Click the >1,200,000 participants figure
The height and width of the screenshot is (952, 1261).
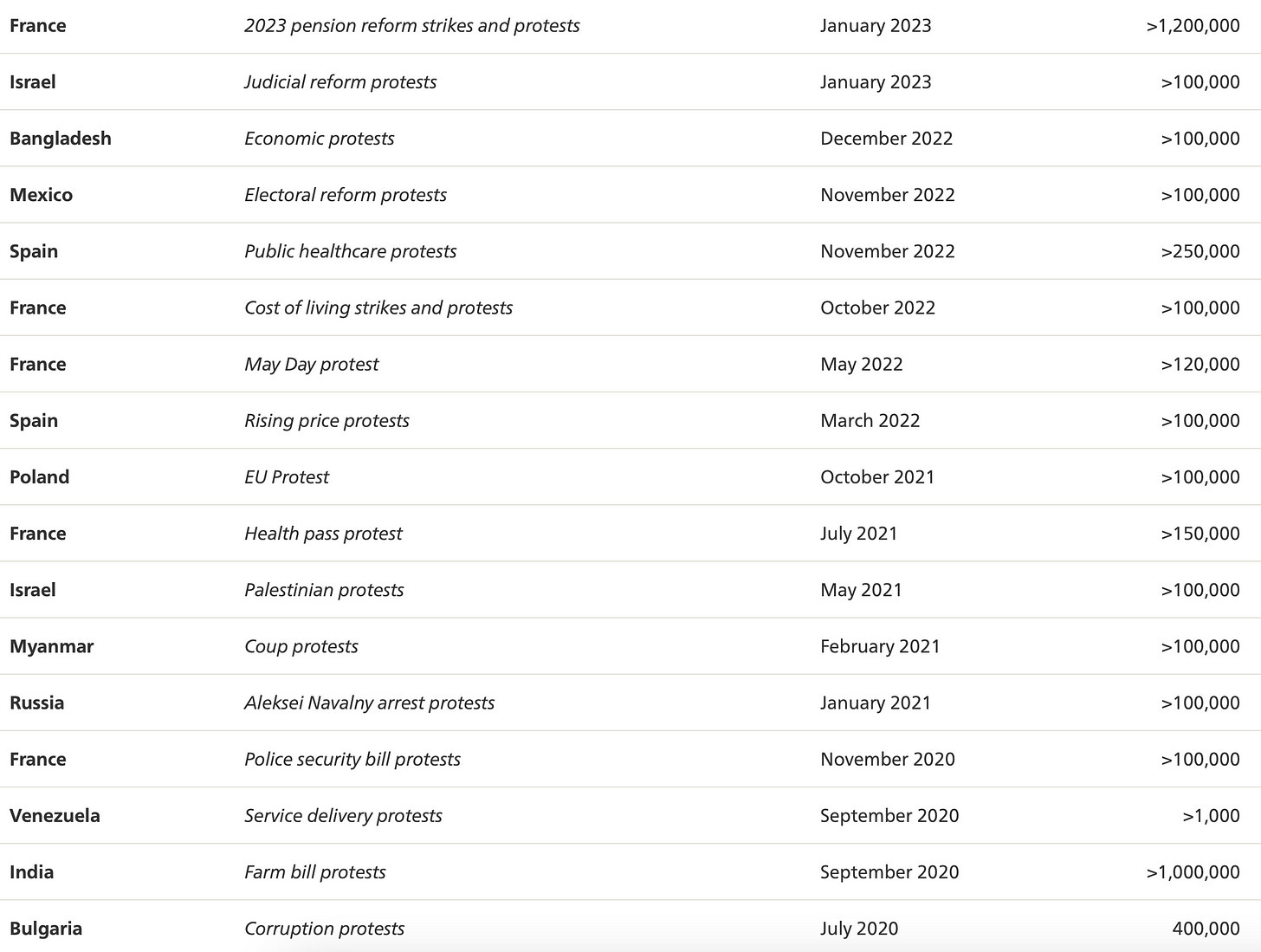click(1193, 26)
